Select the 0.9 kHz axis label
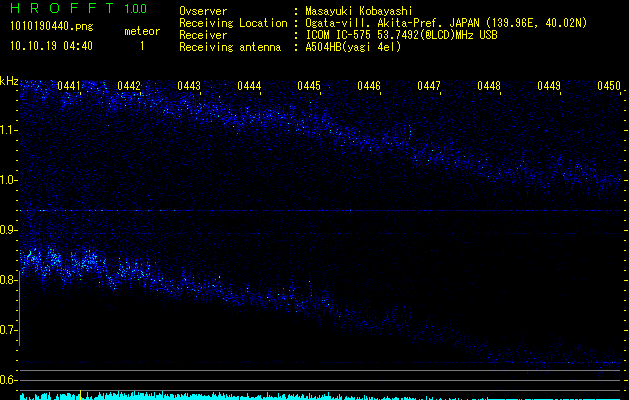Image resolution: width=629 pixels, height=400 pixels. [9, 230]
